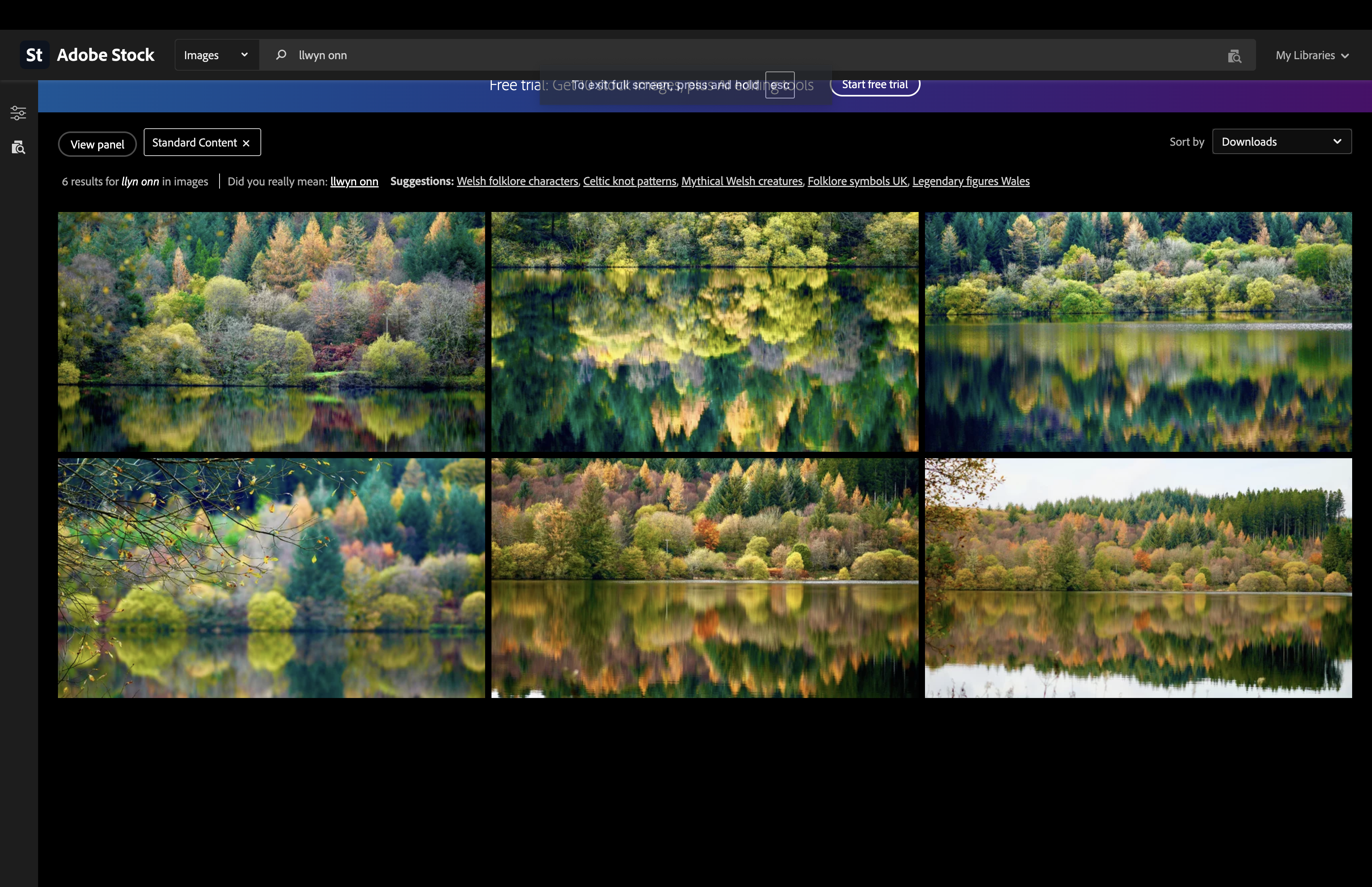
Task: Open the green lakeside forest thumbnail top row
Action: (x=1138, y=332)
